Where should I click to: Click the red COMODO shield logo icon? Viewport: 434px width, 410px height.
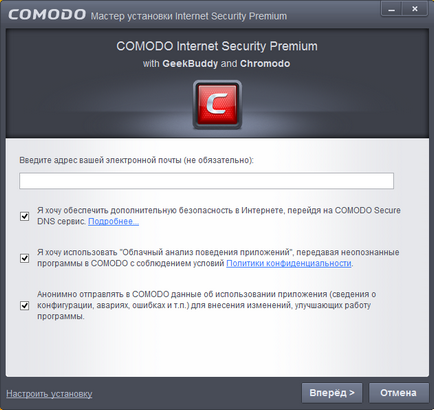(217, 104)
